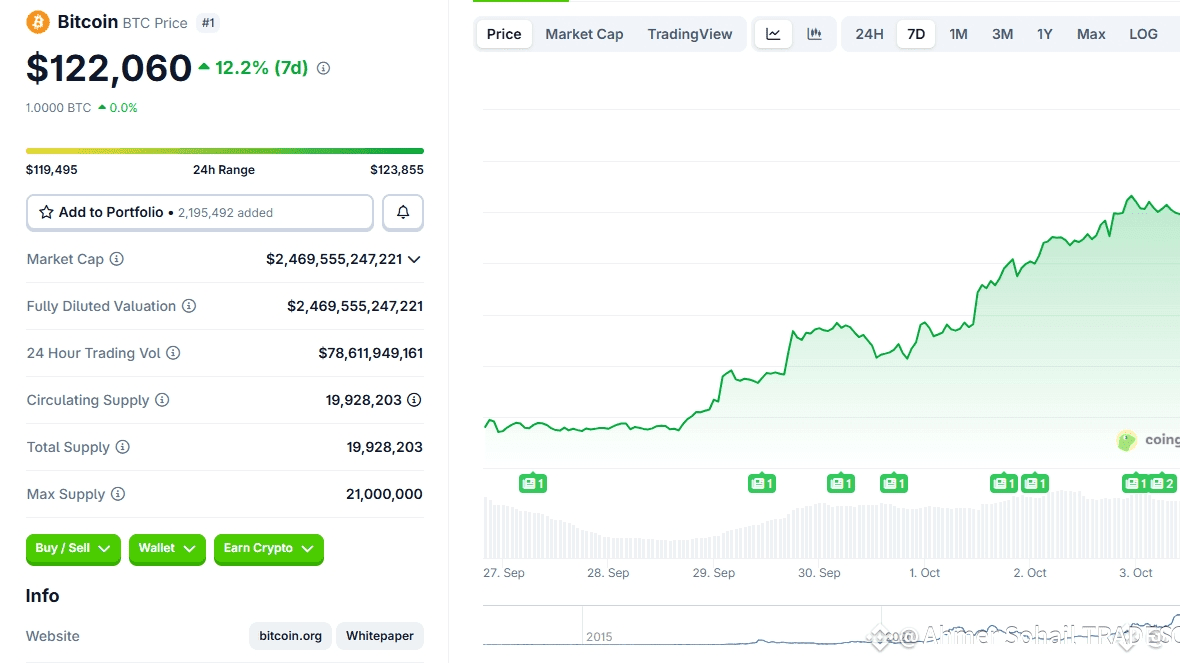Click the Total Supply value 19,928,203
The image size is (1180, 663).
tap(384, 447)
